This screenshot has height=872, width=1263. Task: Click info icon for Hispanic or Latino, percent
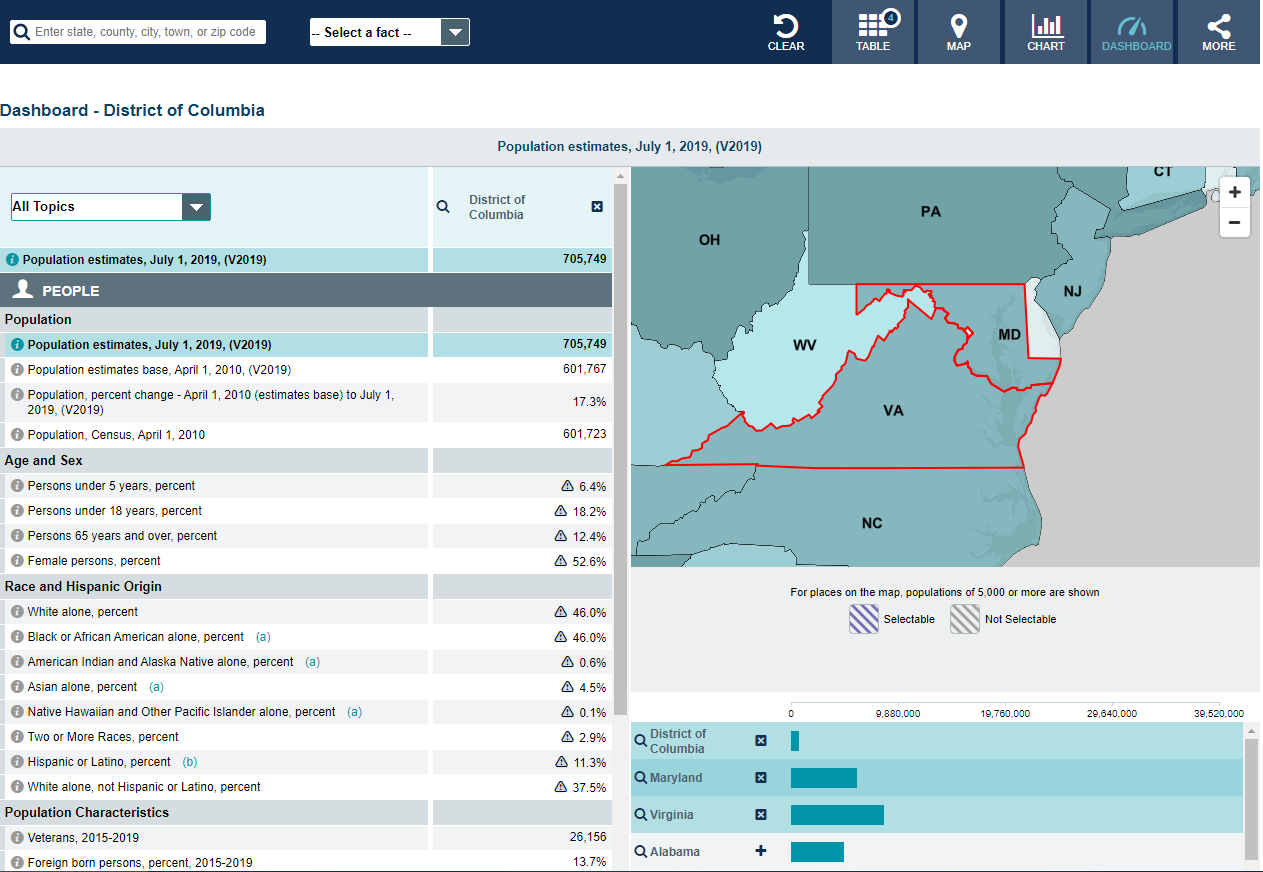17,762
